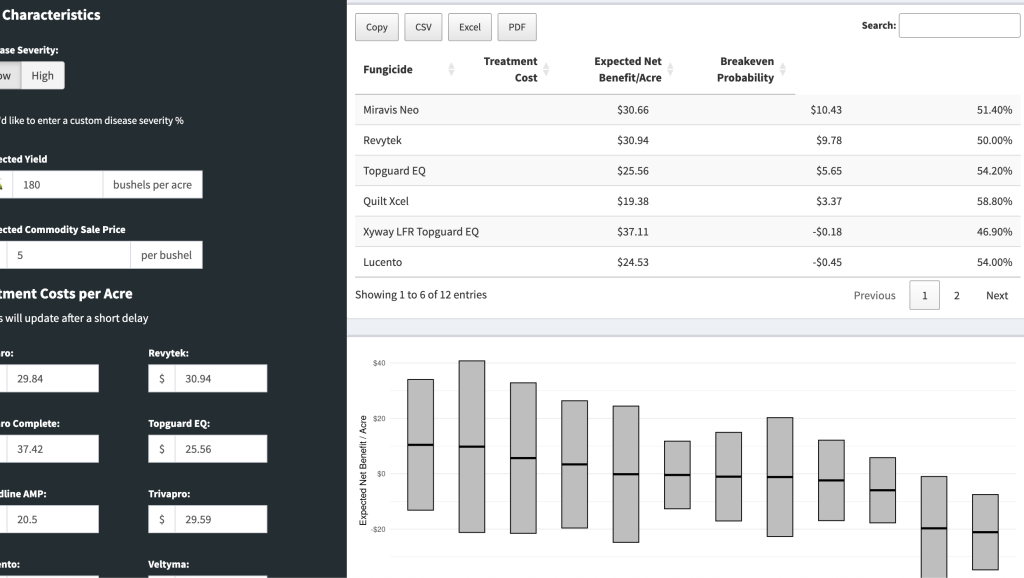Click the 58.80% breakeven probability cell

pos(994,201)
